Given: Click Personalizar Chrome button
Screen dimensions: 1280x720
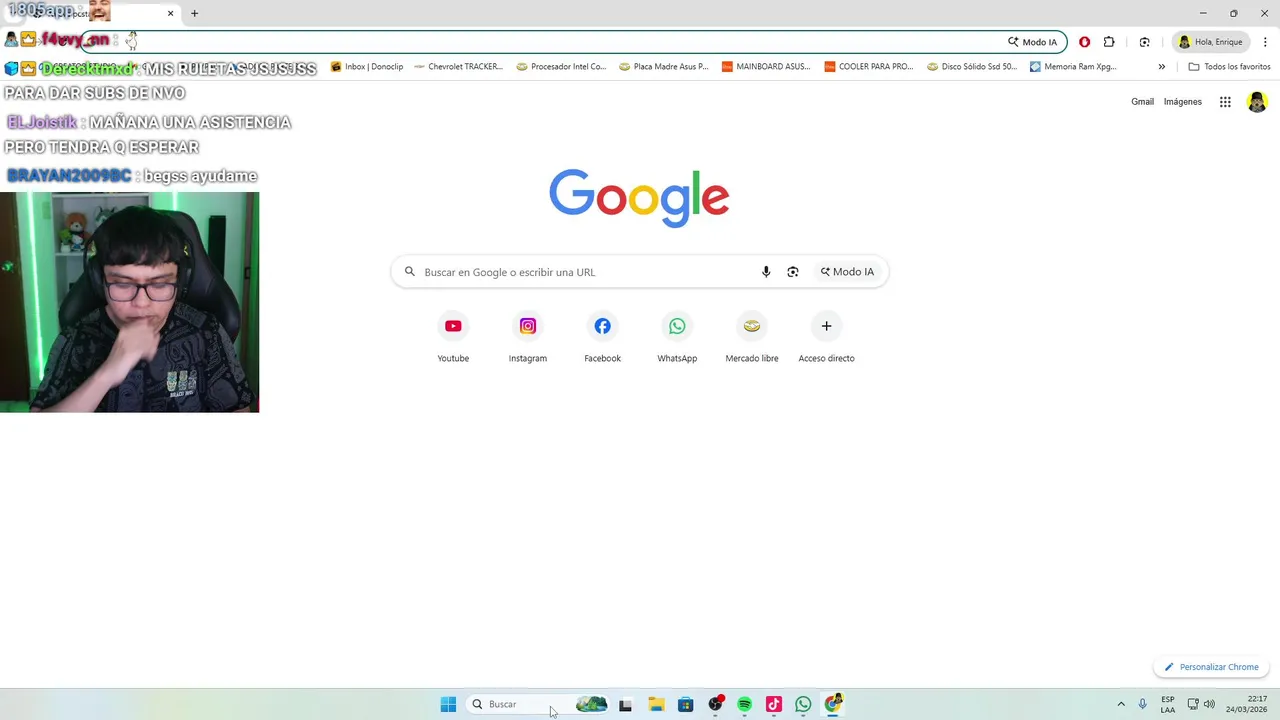Looking at the screenshot, I should 1211,667.
